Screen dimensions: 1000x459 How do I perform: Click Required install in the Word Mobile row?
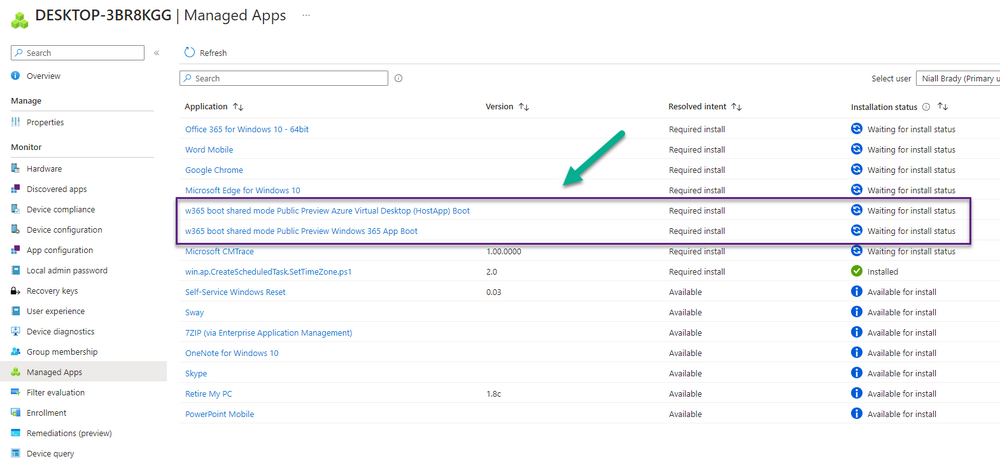tap(696, 150)
